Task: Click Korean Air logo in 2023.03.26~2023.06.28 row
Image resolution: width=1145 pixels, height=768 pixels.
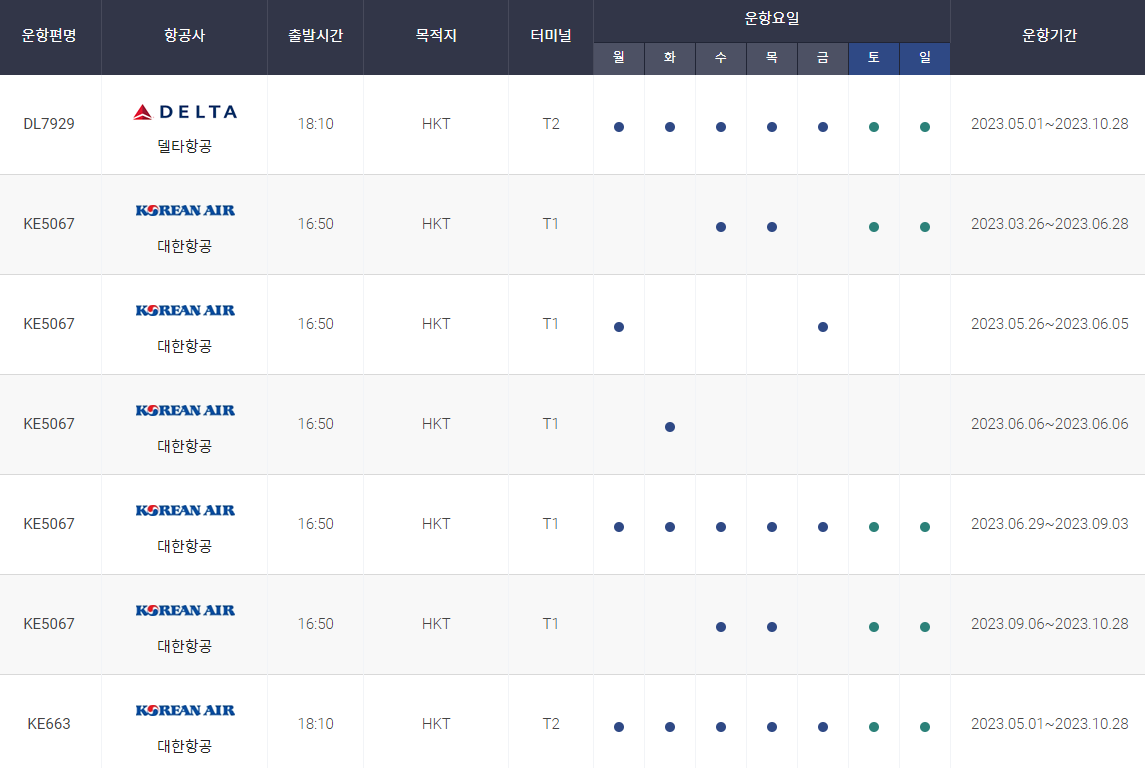Action: pos(185,210)
